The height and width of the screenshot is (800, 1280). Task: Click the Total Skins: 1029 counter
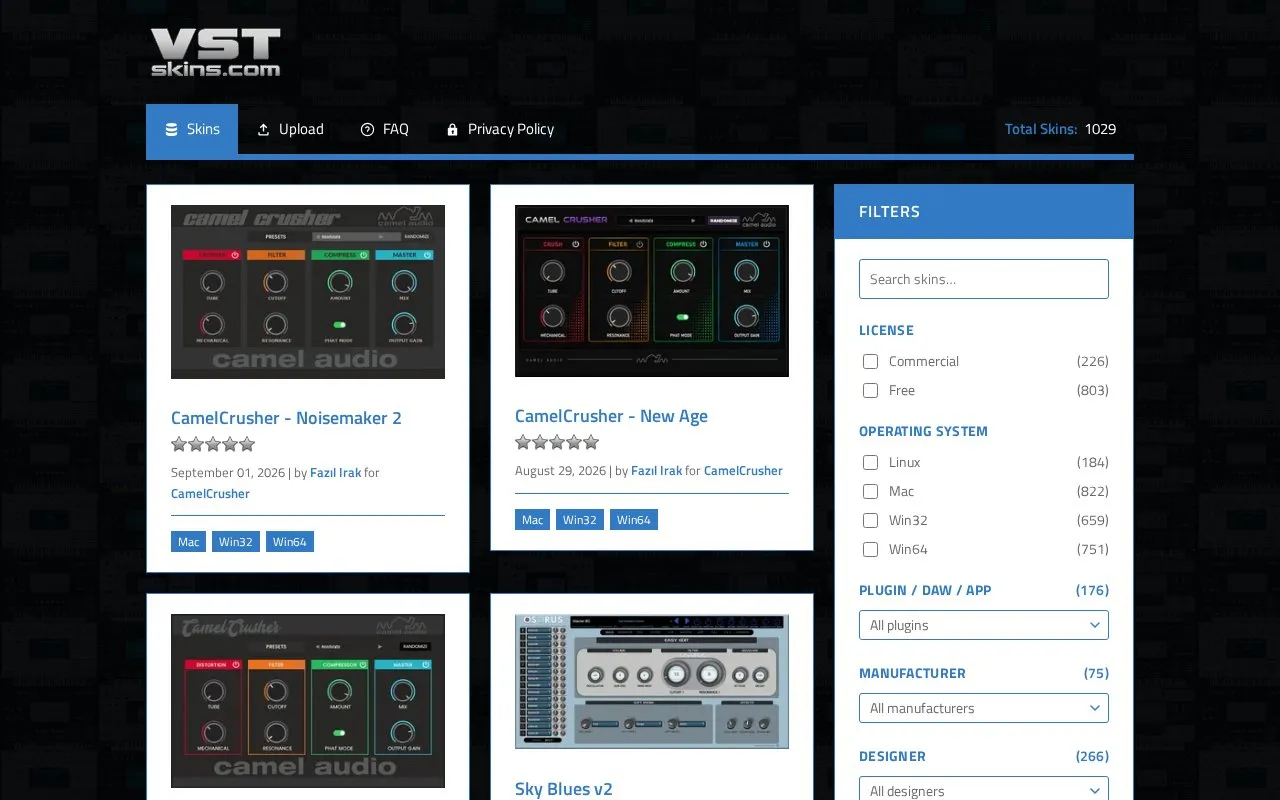click(x=1060, y=129)
